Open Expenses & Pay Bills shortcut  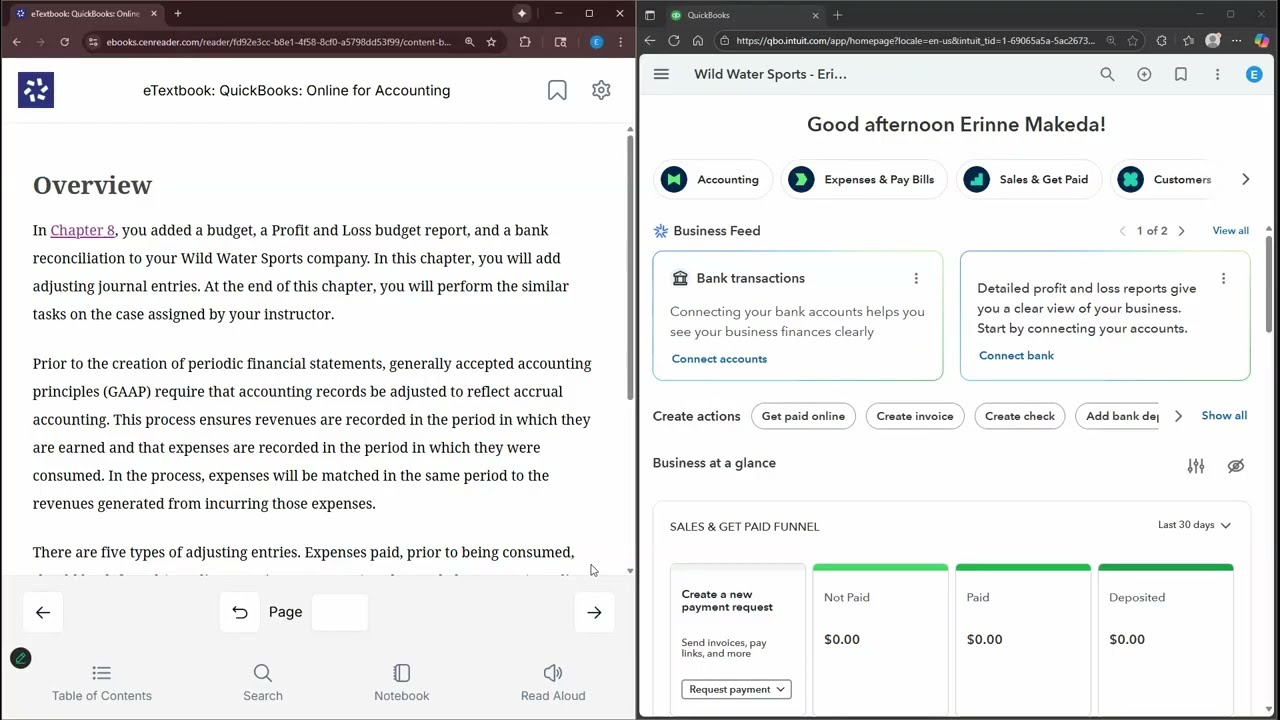(x=864, y=180)
